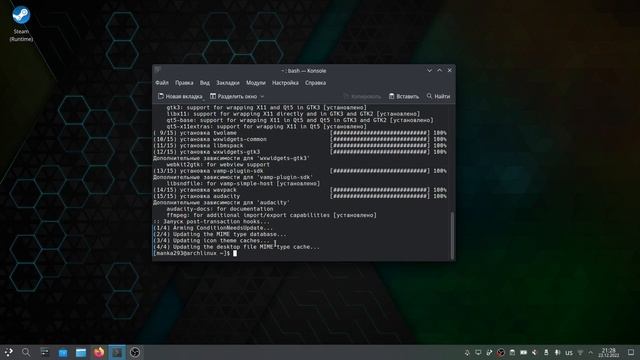Image resolution: width=640 pixels, height=360 pixels.
Task: Switch the US keyboard layout indicator
Action: pyautogui.click(x=569, y=352)
